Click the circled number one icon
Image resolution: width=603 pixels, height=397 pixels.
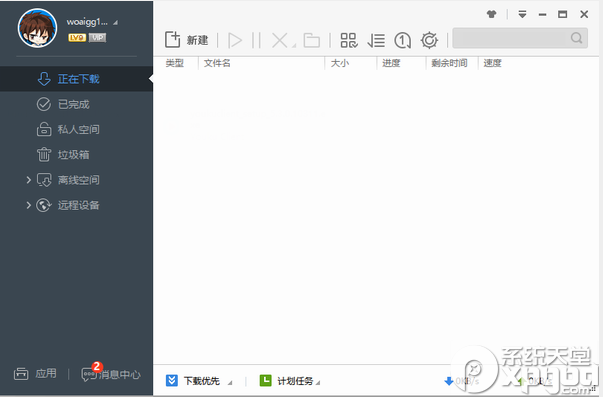402,40
